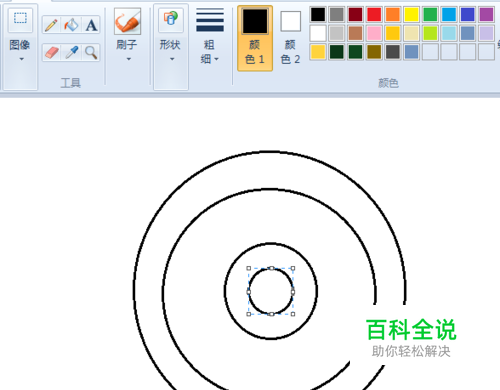
Task: Click the top-middle handle of the selected circle
Action: [271, 268]
